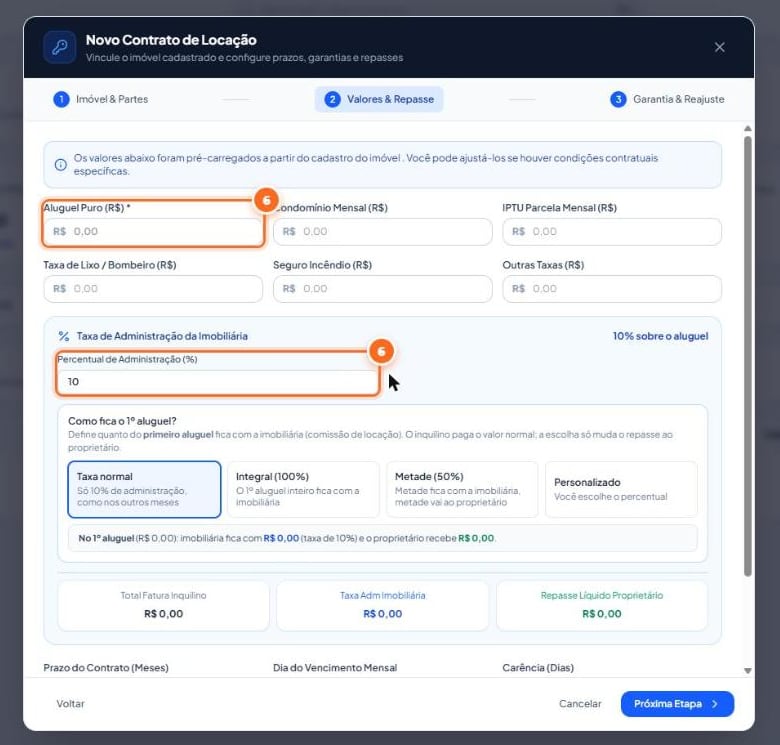Click the key icon in the dialog header
The image size is (780, 745).
tap(60, 48)
